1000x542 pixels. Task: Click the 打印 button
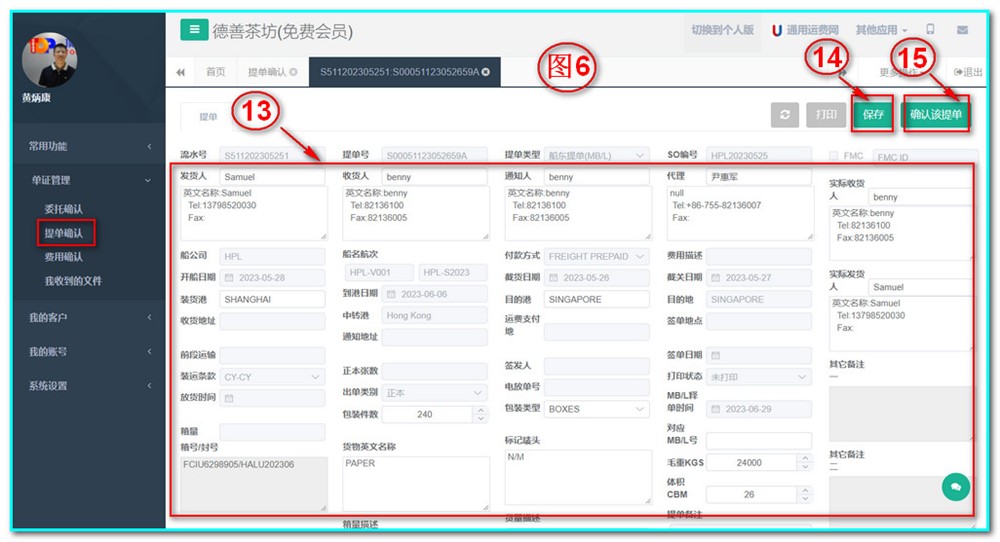click(826, 114)
